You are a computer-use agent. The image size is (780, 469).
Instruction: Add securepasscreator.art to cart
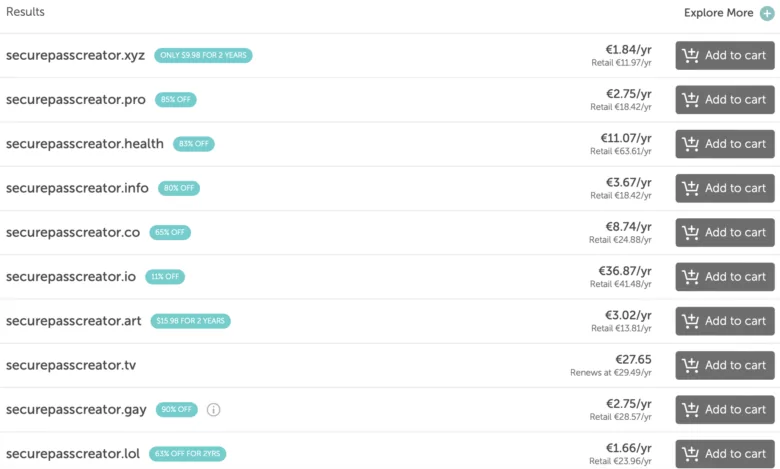click(x=725, y=321)
